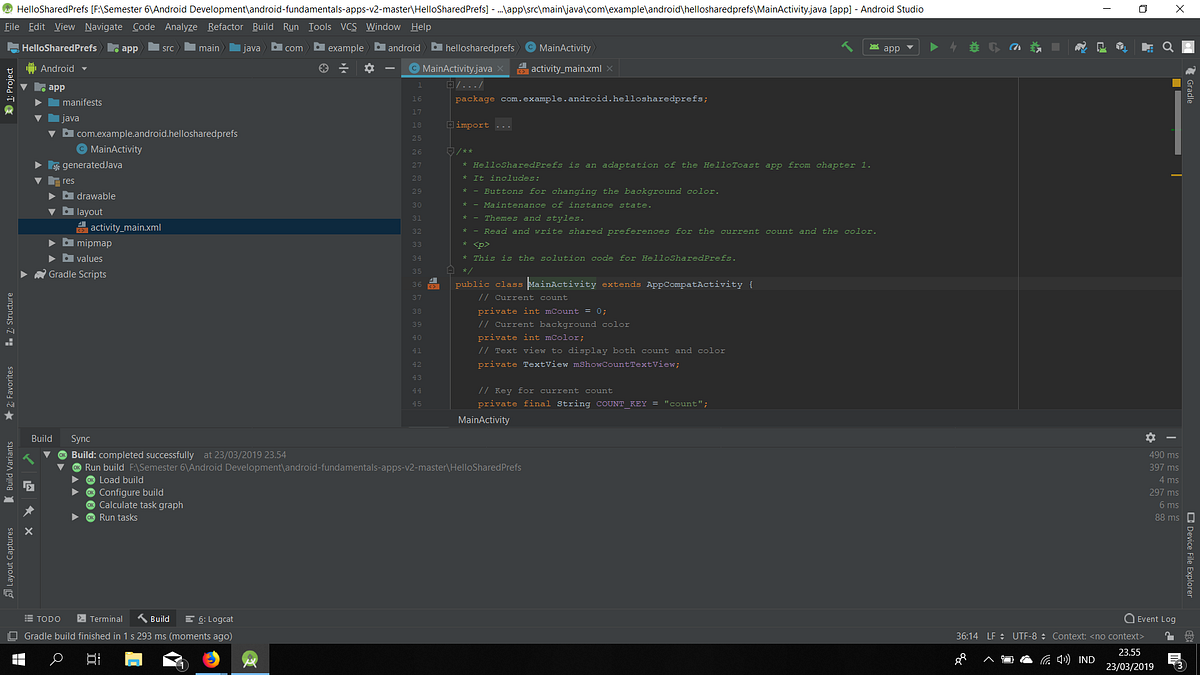1200x675 pixels.
Task: Toggle the Terminal tool window button
Action: pos(100,619)
